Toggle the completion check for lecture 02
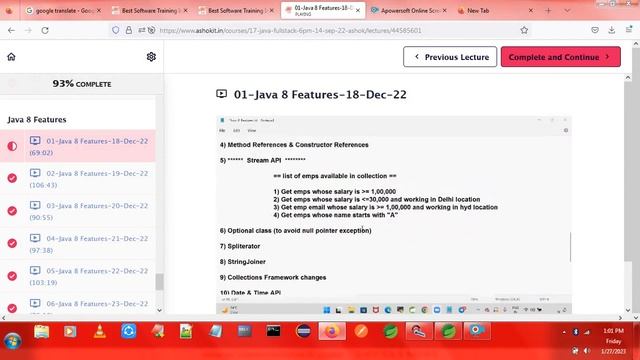The width and height of the screenshot is (640, 360). pos(12,178)
